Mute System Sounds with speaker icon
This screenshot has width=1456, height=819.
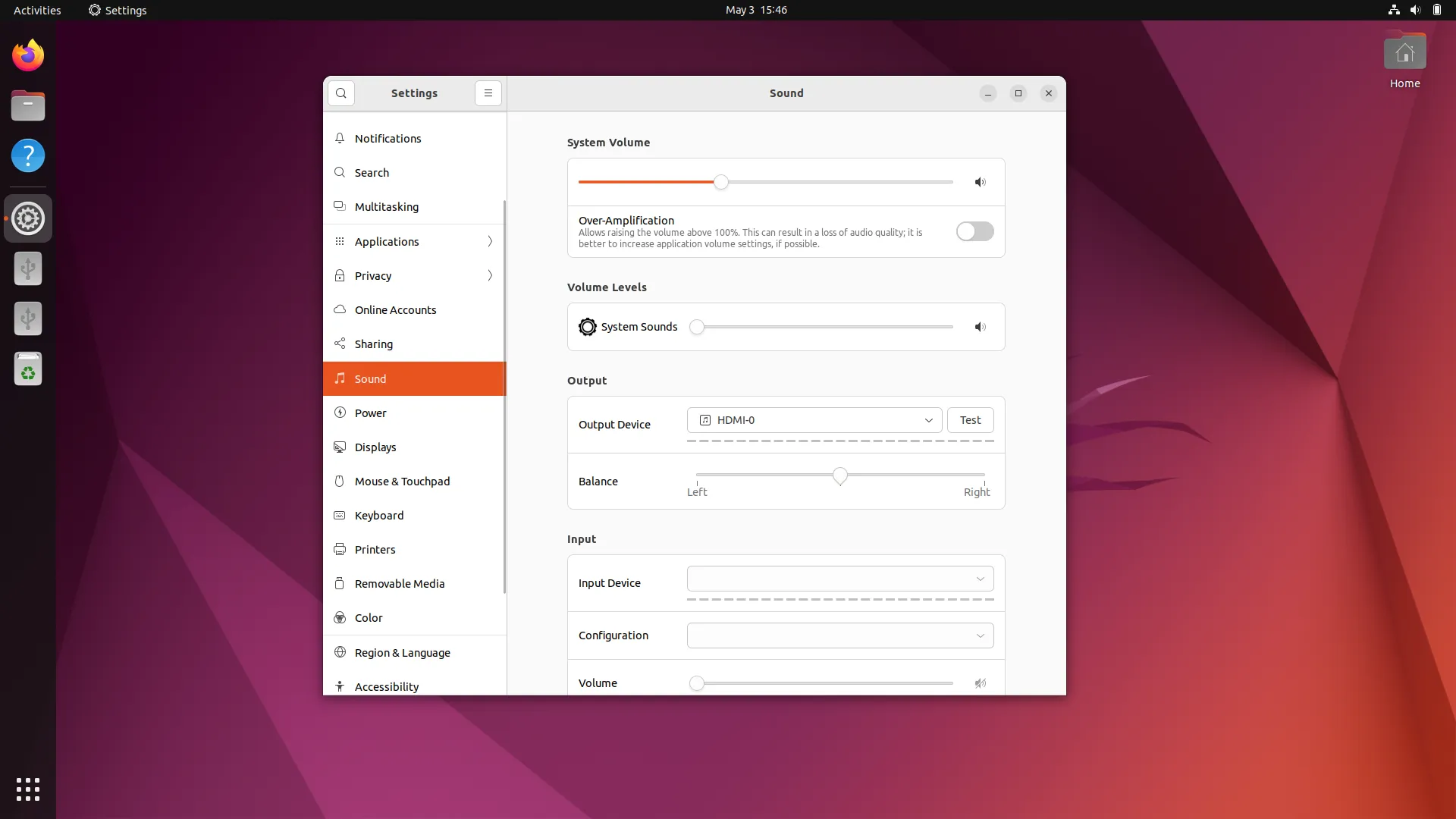point(980,327)
